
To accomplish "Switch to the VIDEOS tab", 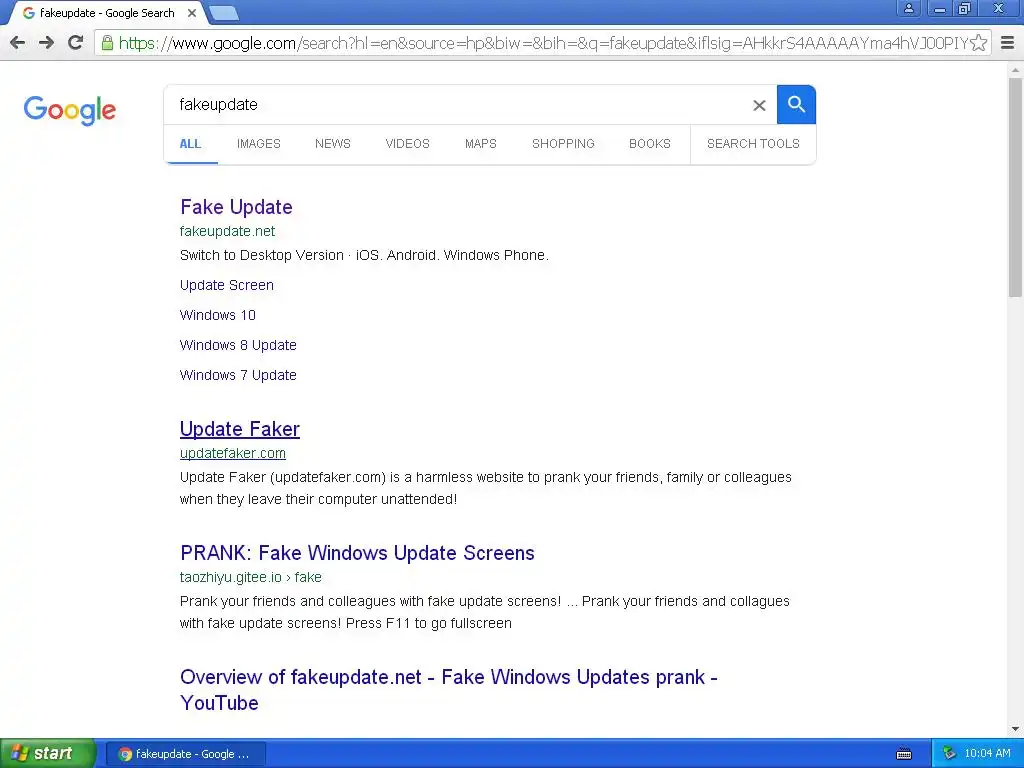I will coord(408,144).
